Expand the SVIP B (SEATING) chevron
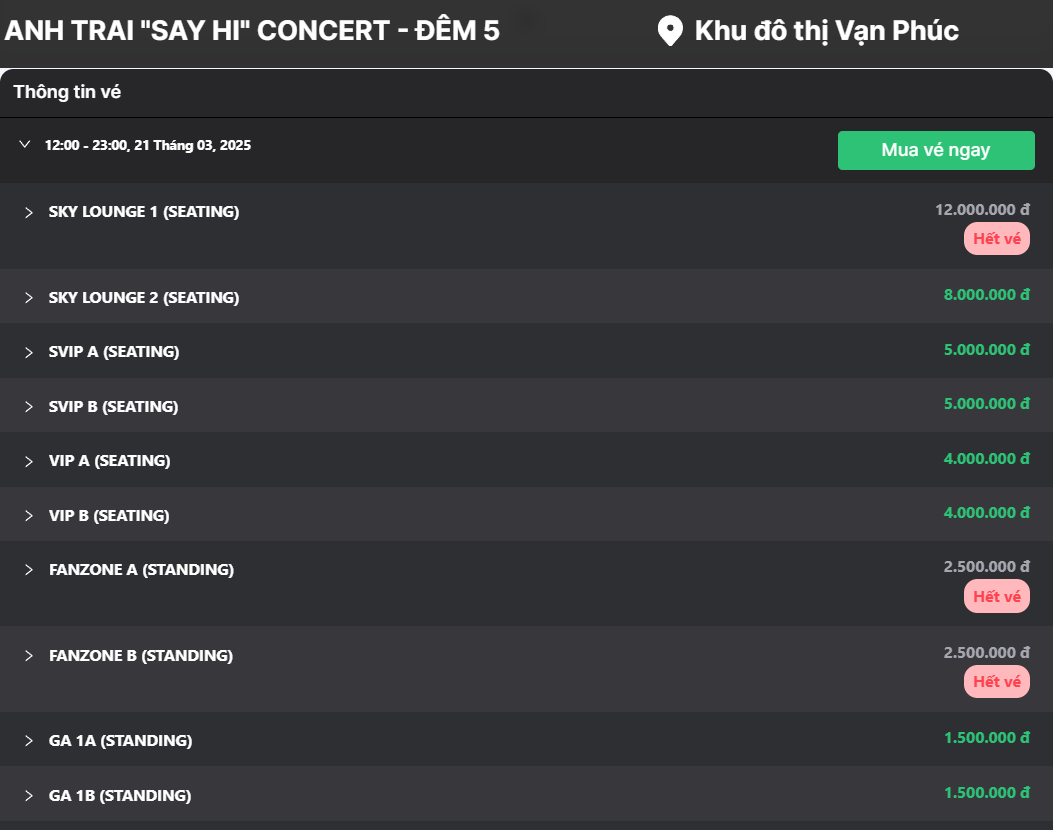The width and height of the screenshot is (1053, 830). tap(29, 407)
